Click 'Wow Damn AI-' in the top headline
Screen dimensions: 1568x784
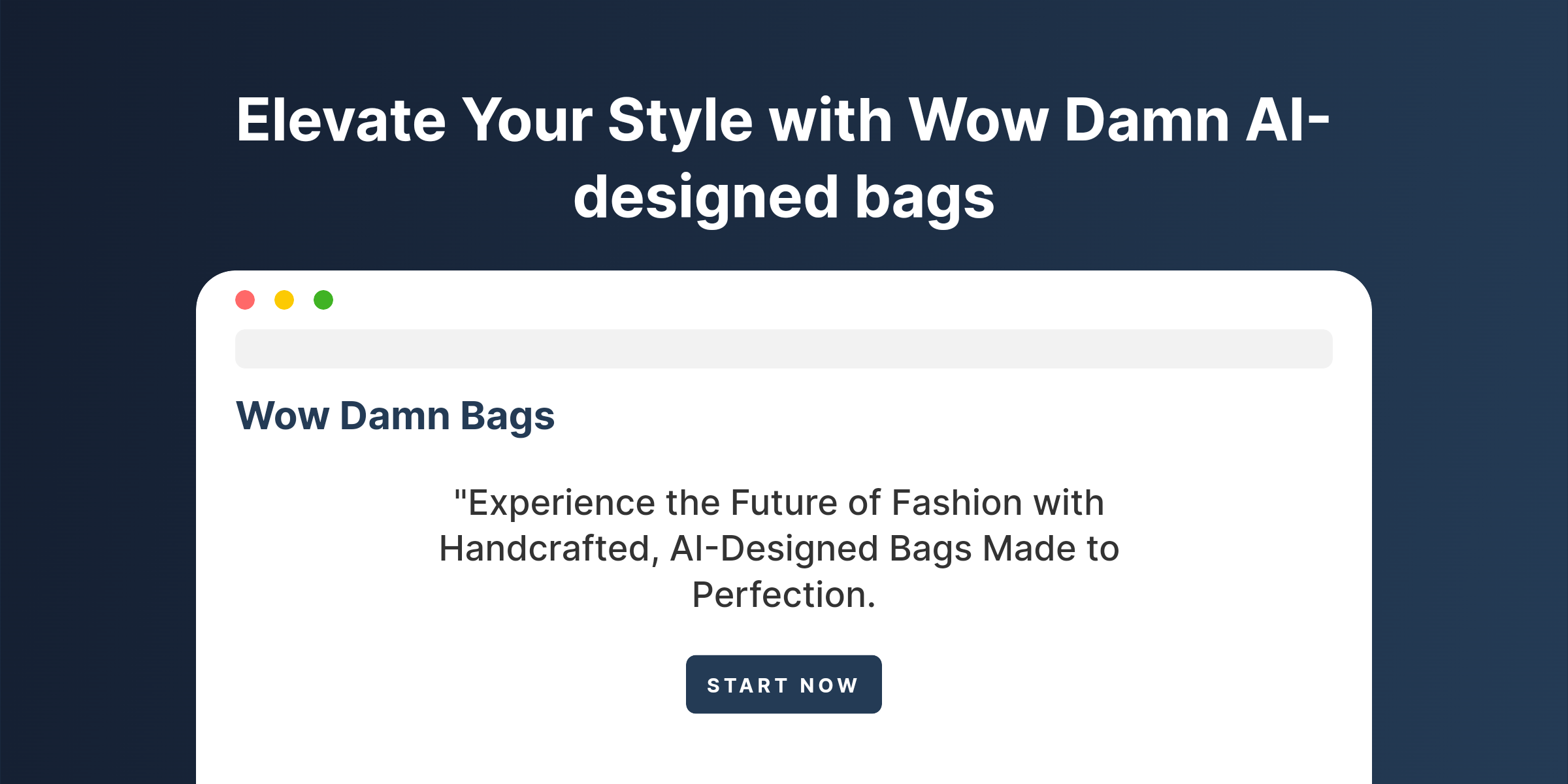(x=1120, y=120)
